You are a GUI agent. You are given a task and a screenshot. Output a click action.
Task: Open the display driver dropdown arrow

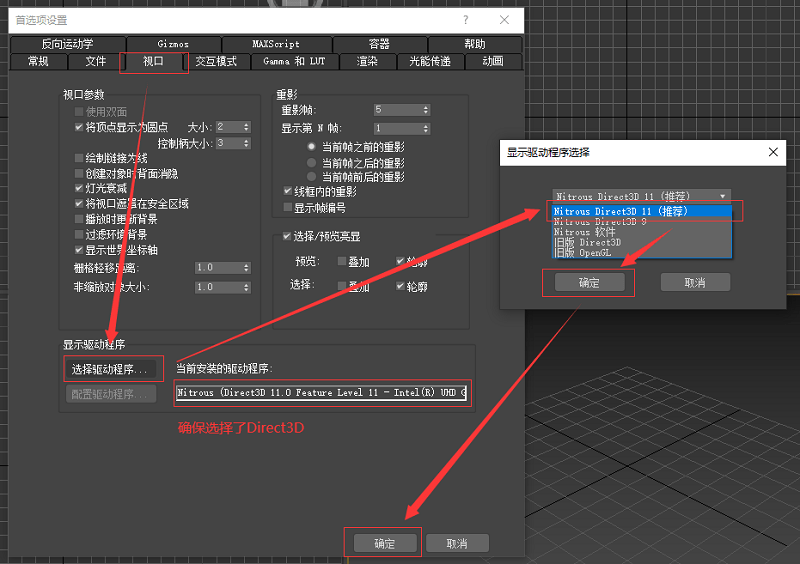722,197
